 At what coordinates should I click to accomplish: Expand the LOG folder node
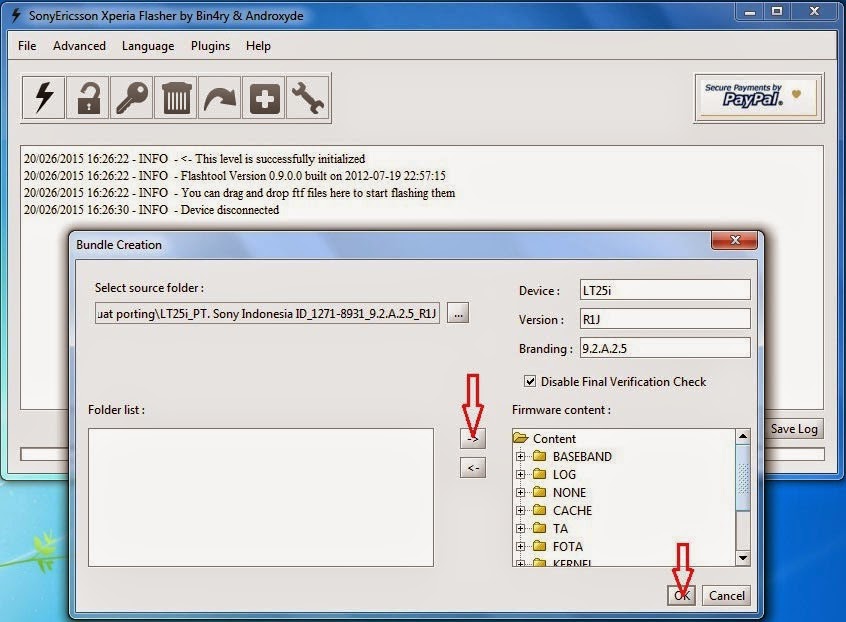pyautogui.click(x=520, y=474)
